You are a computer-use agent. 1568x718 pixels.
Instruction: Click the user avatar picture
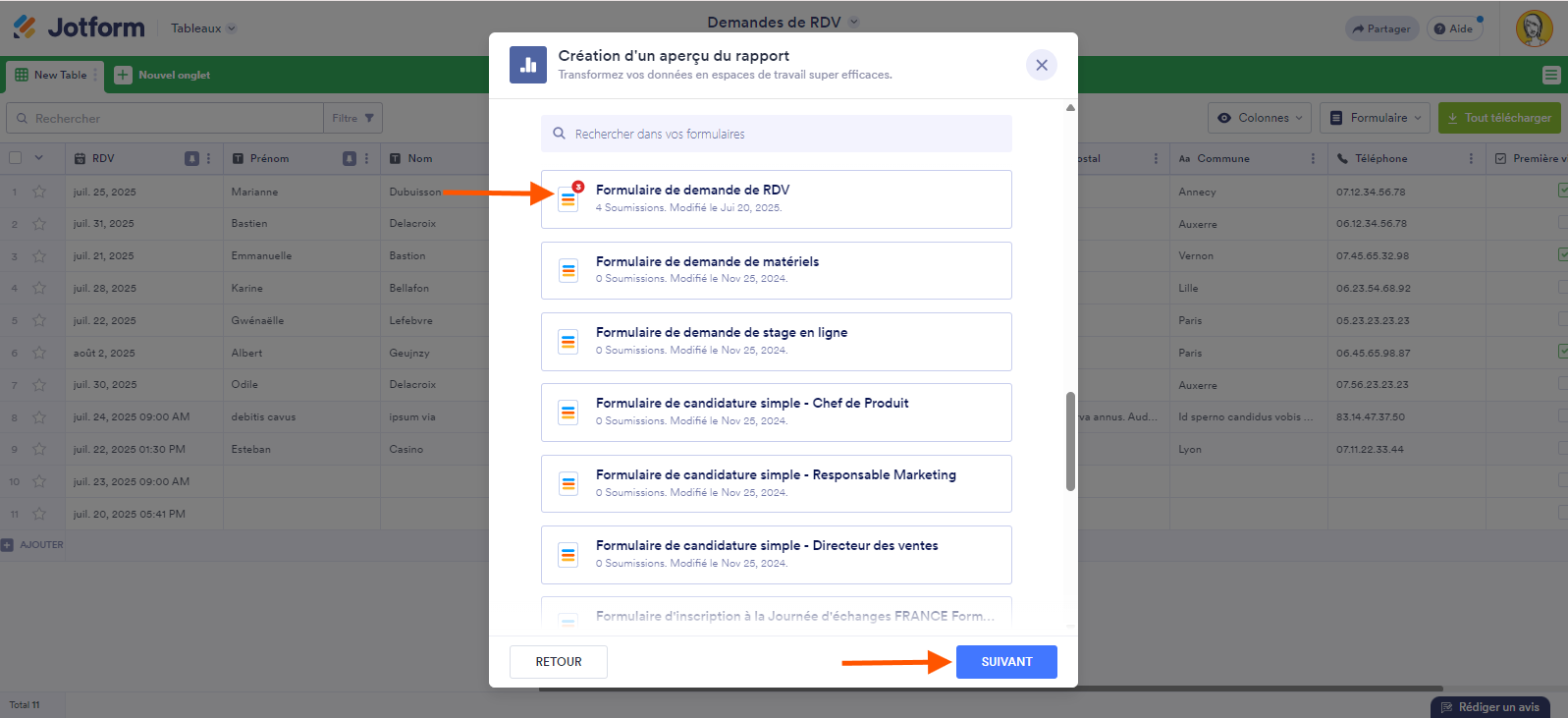coord(1534,28)
